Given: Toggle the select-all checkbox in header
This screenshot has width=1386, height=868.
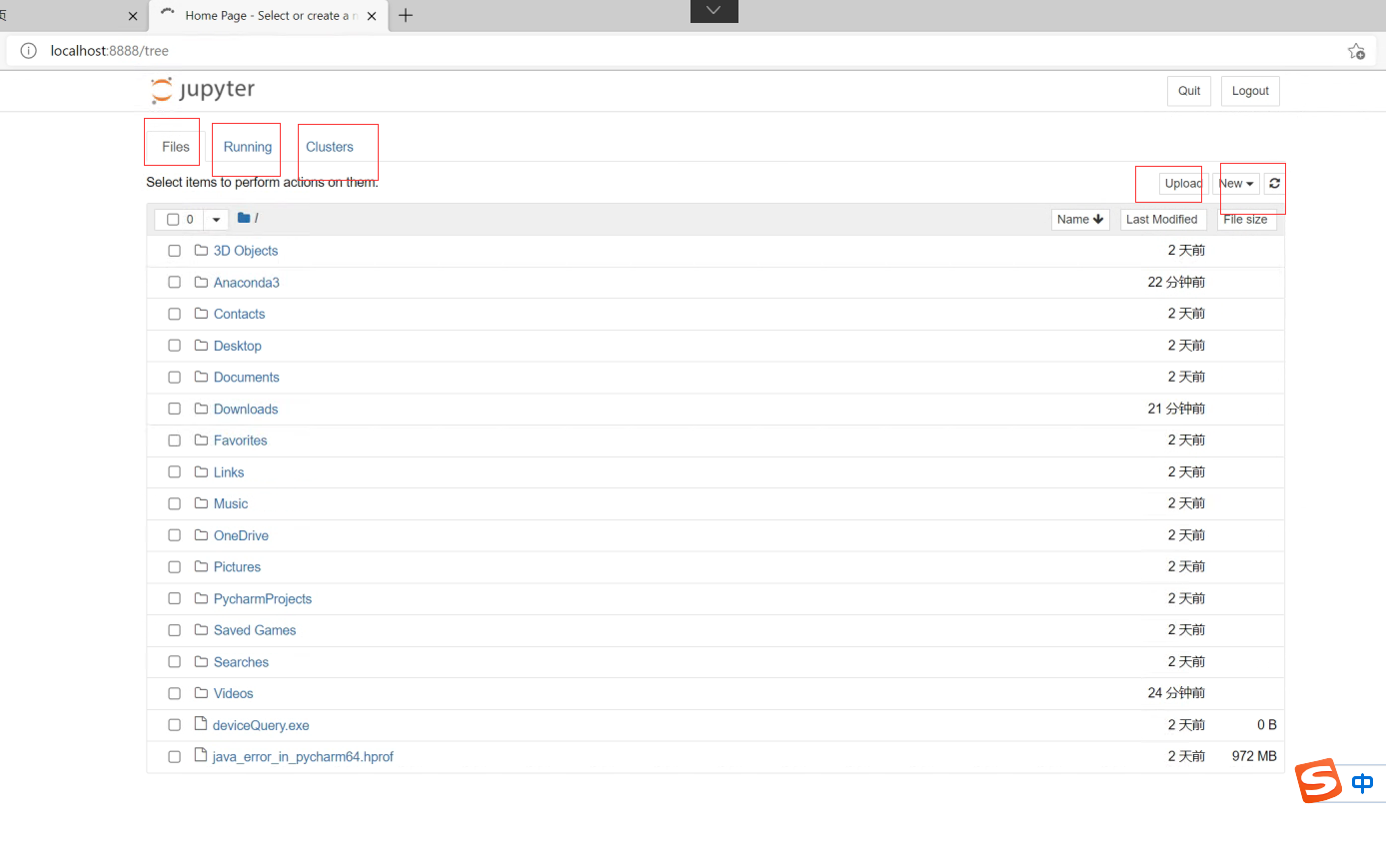Looking at the screenshot, I should pyautogui.click(x=173, y=220).
